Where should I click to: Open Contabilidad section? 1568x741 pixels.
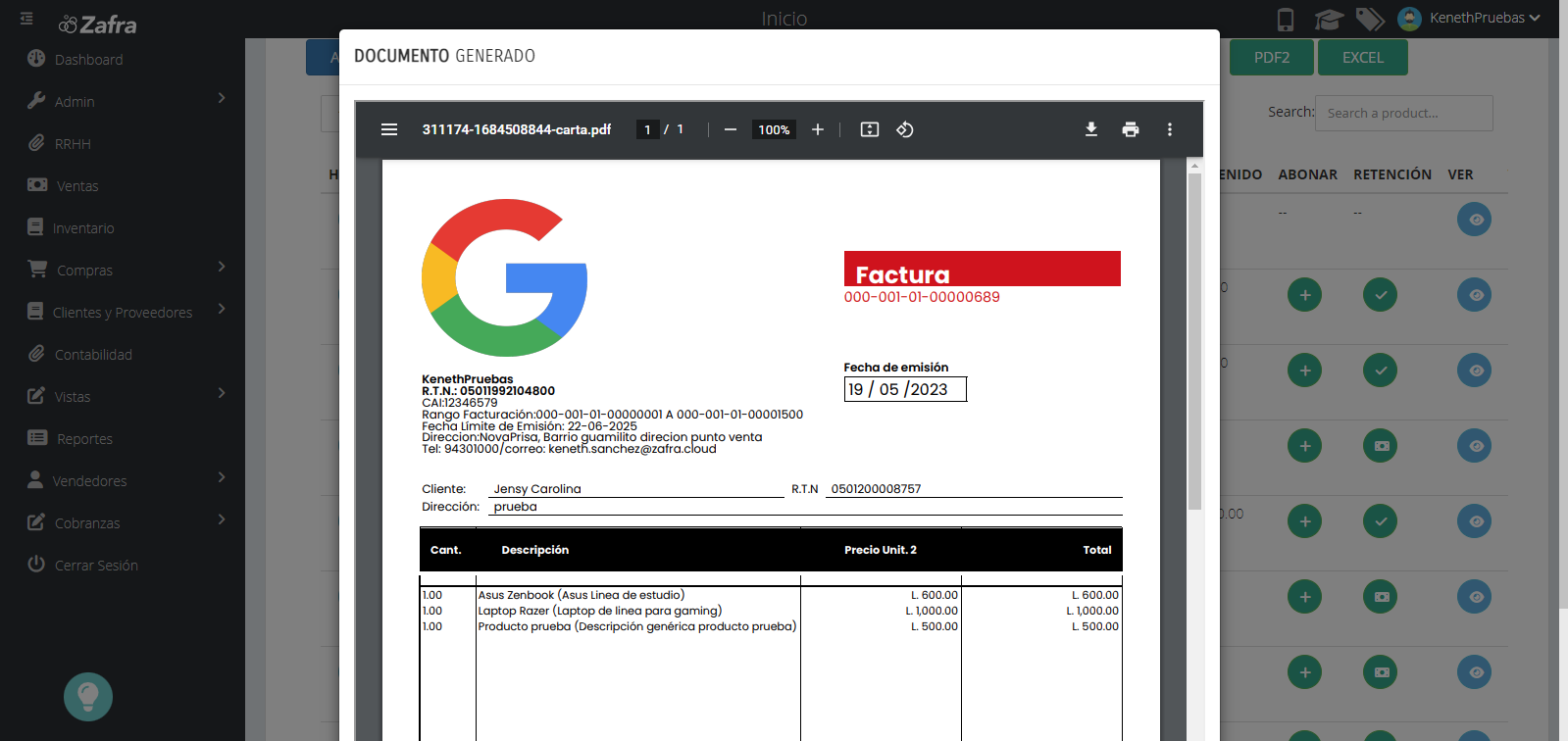(92, 355)
